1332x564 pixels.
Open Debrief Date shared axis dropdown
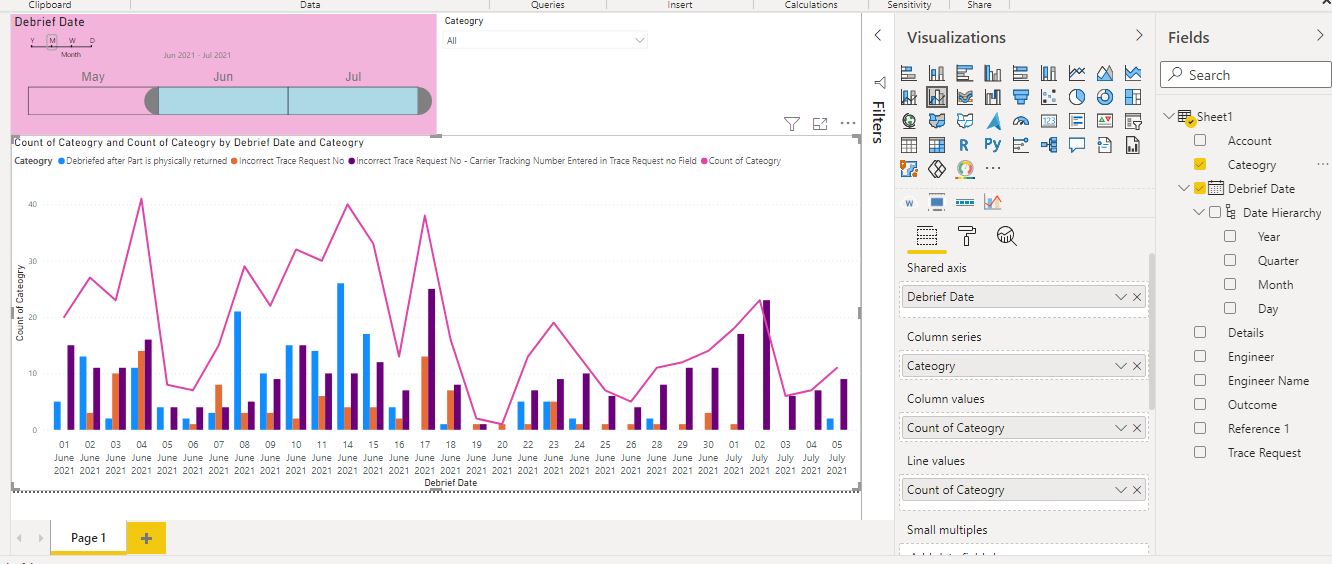coord(1121,297)
